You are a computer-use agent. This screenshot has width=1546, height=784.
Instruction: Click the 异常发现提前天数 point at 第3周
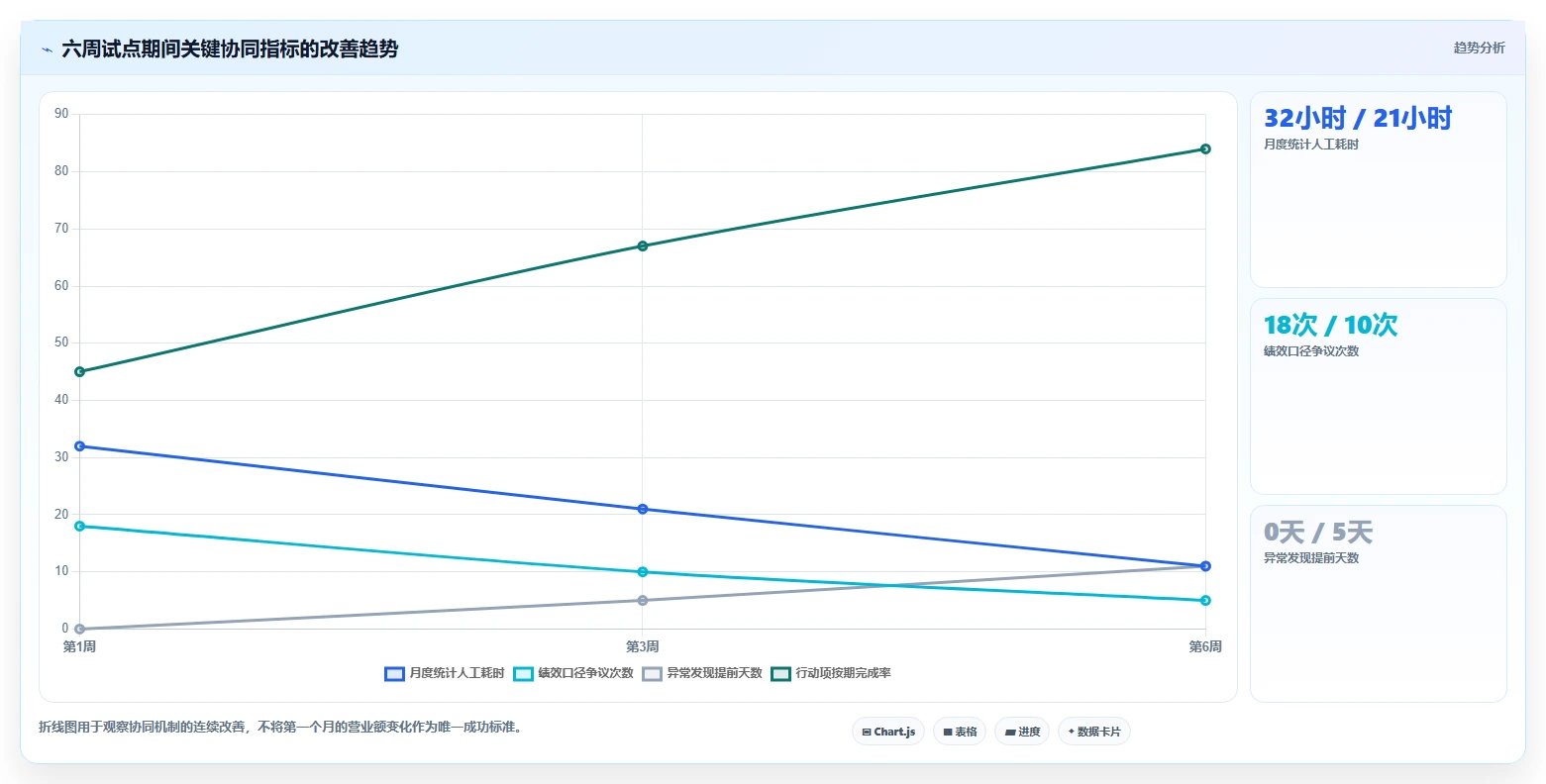pyautogui.click(x=643, y=600)
